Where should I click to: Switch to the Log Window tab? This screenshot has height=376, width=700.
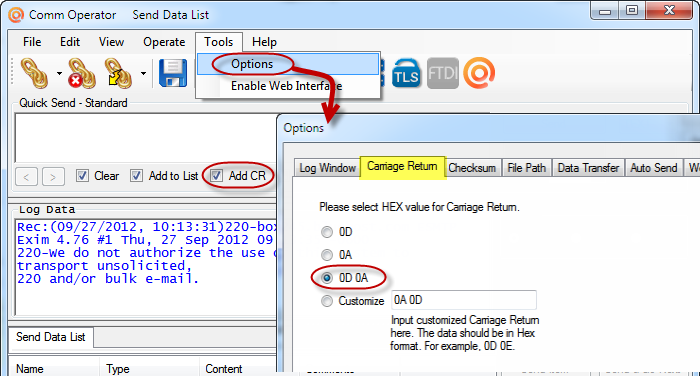tap(327, 168)
